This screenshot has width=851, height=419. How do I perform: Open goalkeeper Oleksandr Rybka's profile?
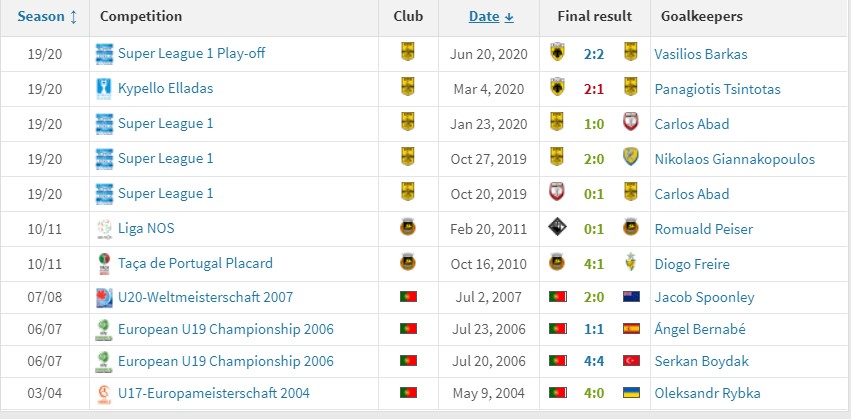pos(707,393)
